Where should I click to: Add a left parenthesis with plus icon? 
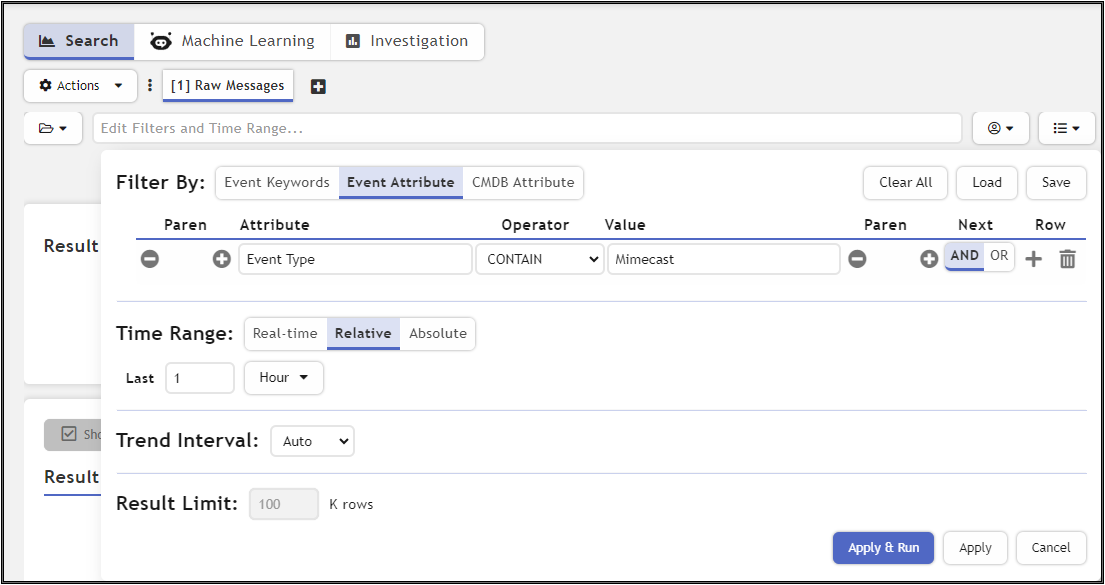pos(221,259)
